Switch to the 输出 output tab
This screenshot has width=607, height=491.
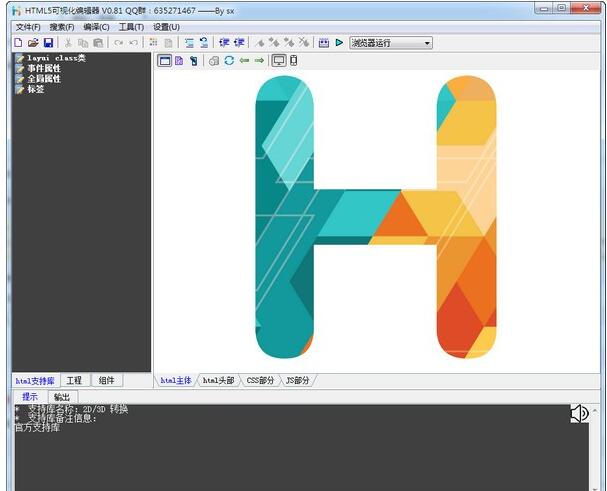pos(62,397)
